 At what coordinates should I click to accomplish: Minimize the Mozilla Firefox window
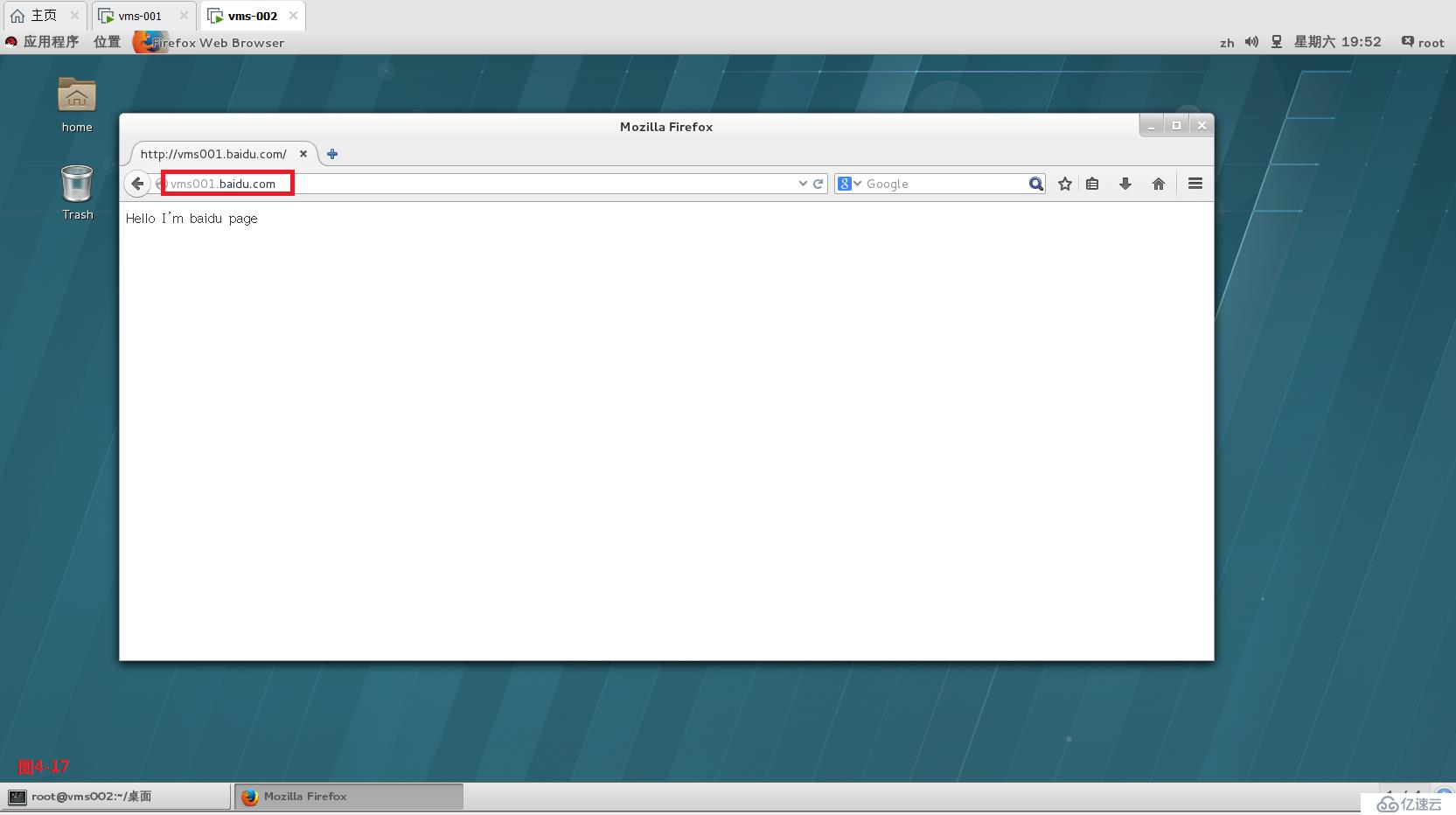1152,126
